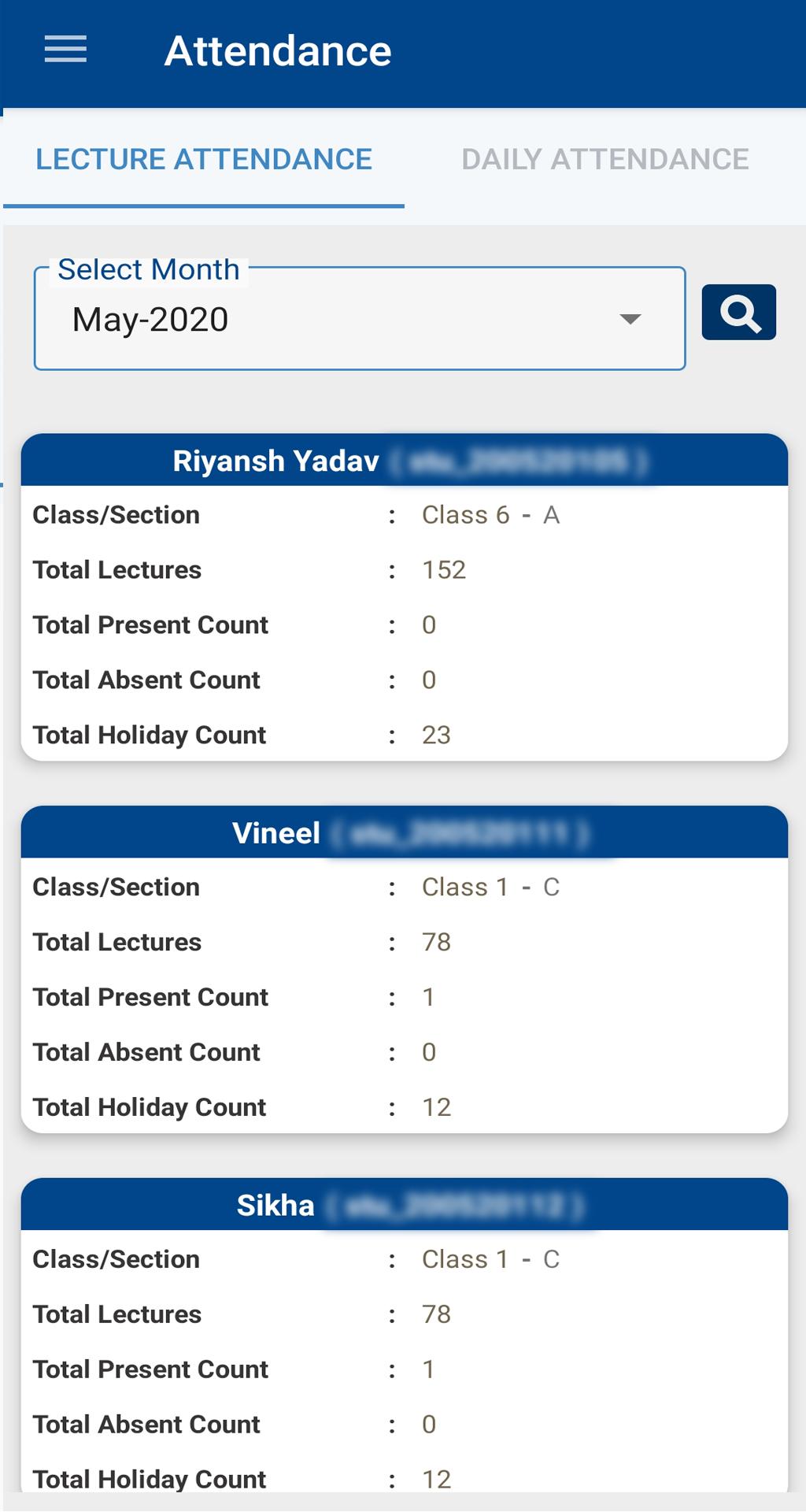
Task: Tap Riyansh Yadav's Total Holiday Count 23
Action: (436, 736)
